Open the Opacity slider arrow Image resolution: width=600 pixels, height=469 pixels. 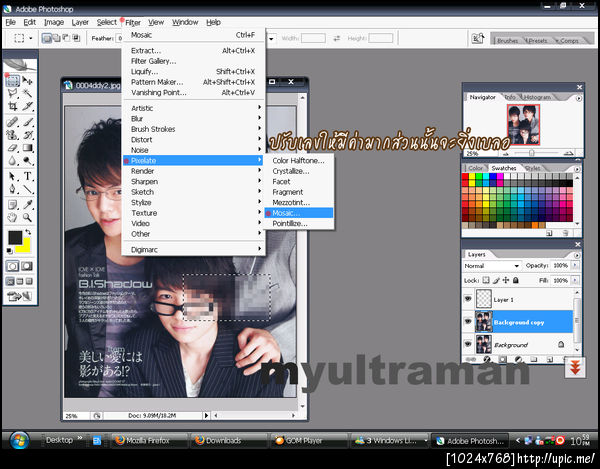coord(575,265)
